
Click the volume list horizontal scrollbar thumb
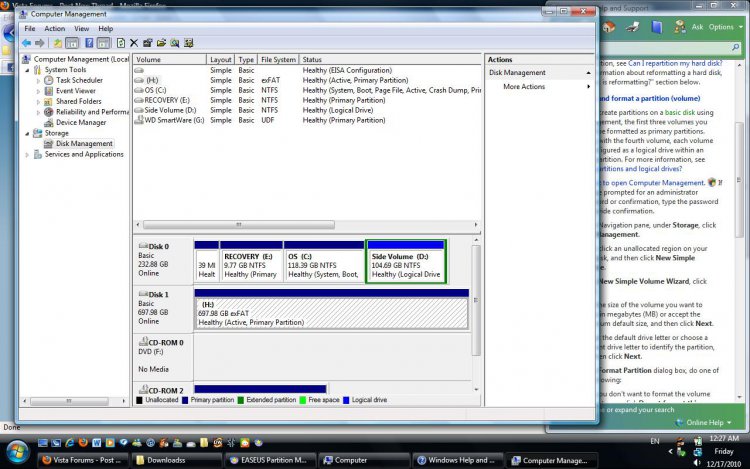click(x=239, y=224)
